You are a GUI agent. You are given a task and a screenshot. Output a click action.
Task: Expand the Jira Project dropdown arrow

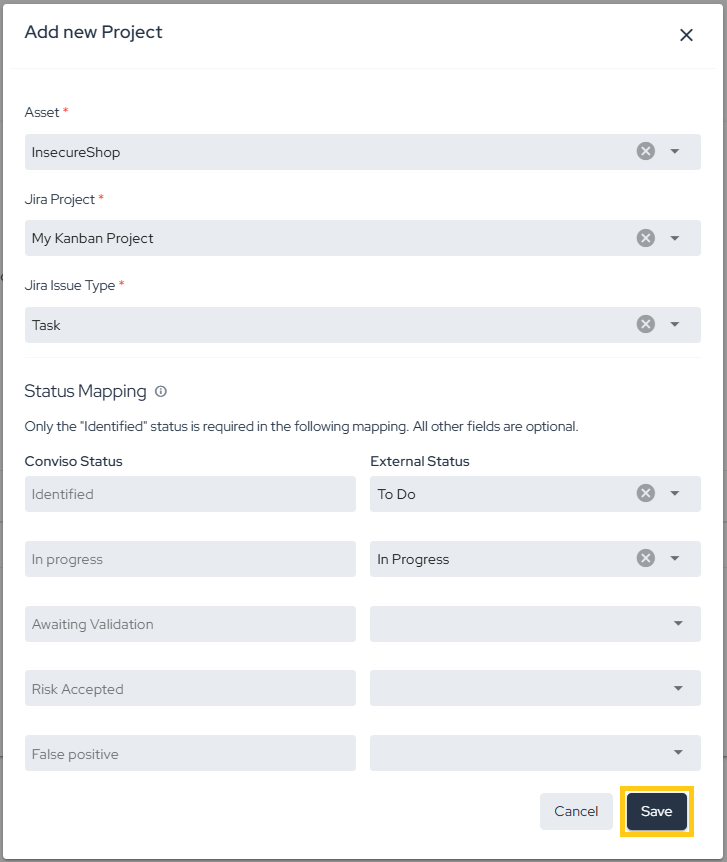675,238
